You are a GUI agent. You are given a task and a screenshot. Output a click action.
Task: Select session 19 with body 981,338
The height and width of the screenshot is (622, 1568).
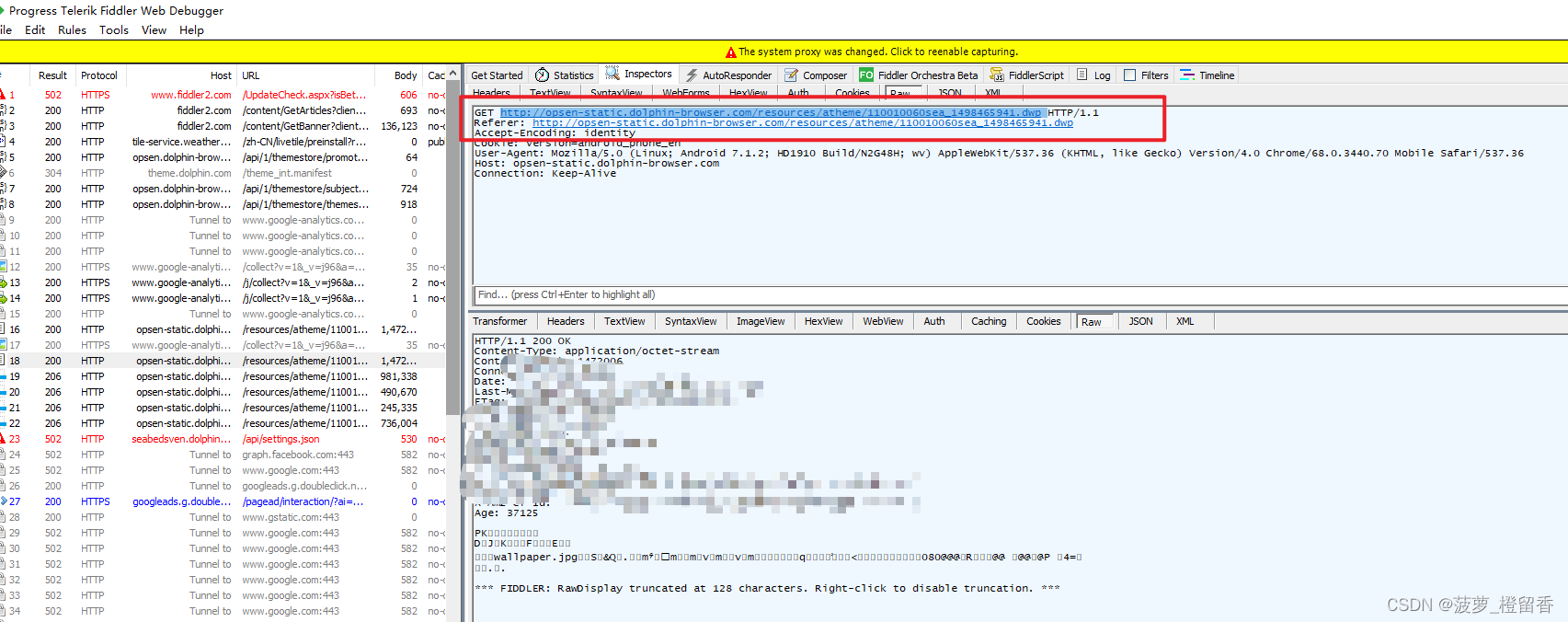coord(223,376)
